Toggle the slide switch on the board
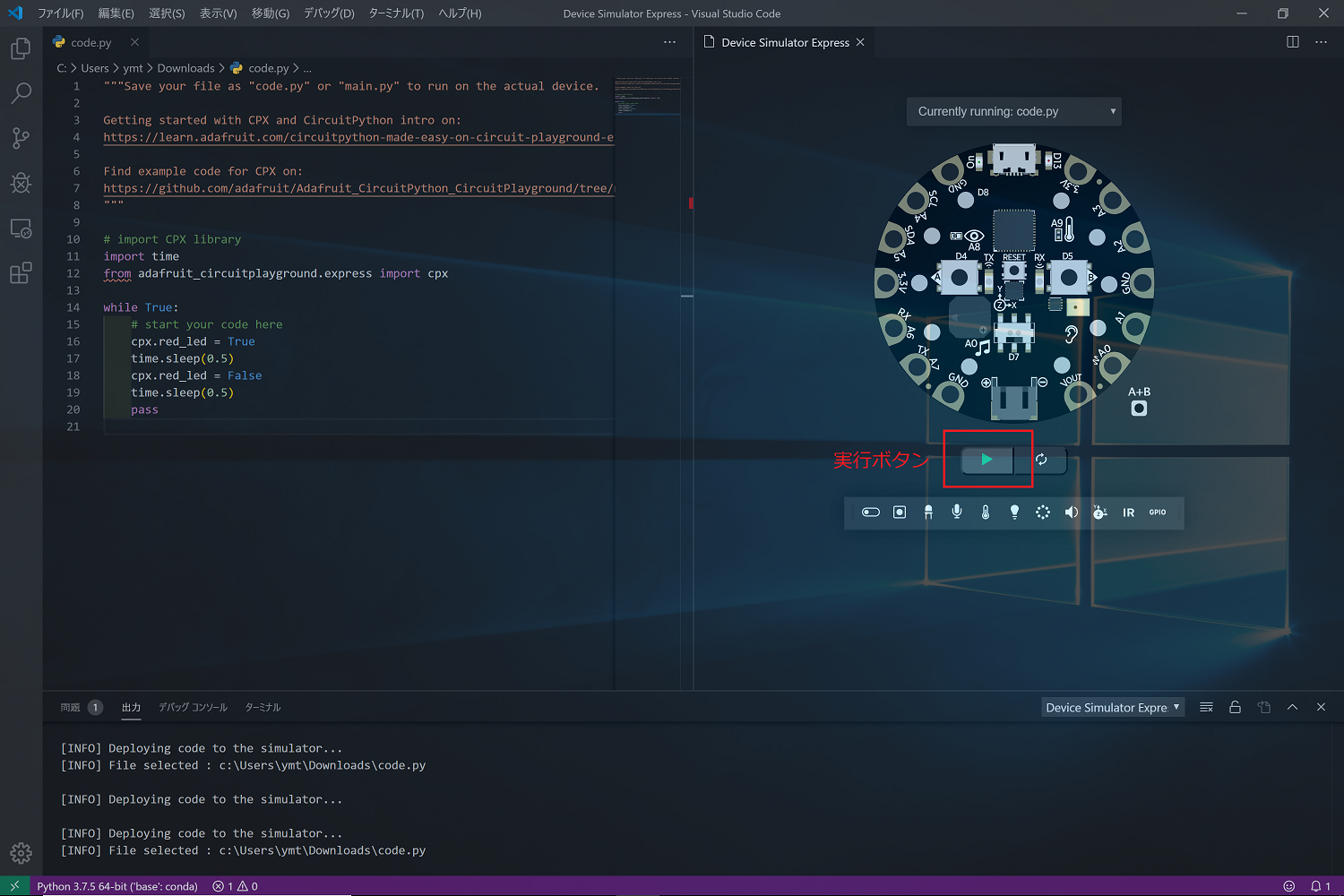Viewport: 1344px width, 896px height. pyautogui.click(x=1014, y=333)
